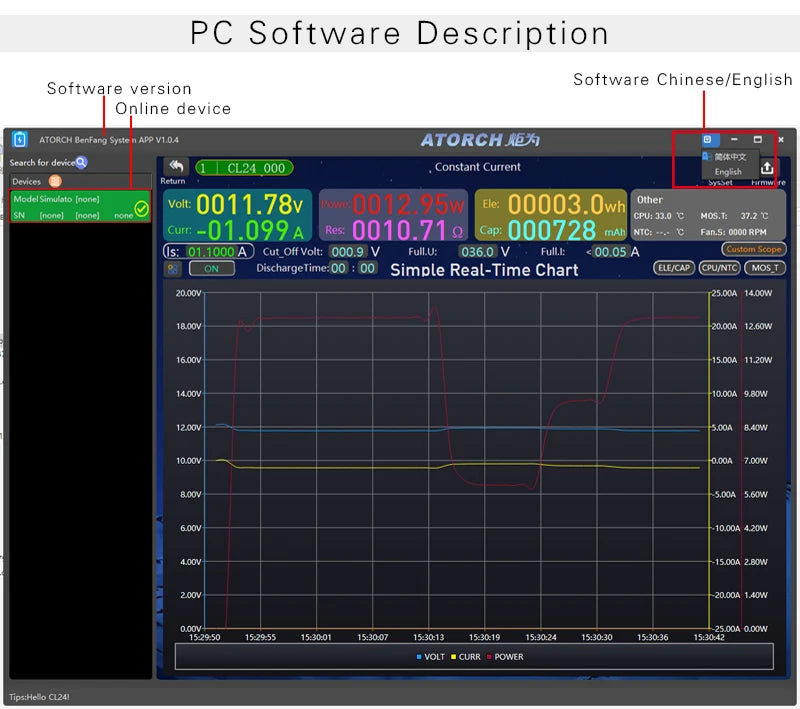Click the ELE/CAP chart button
Screen dimensions: 800x709
tap(673, 268)
